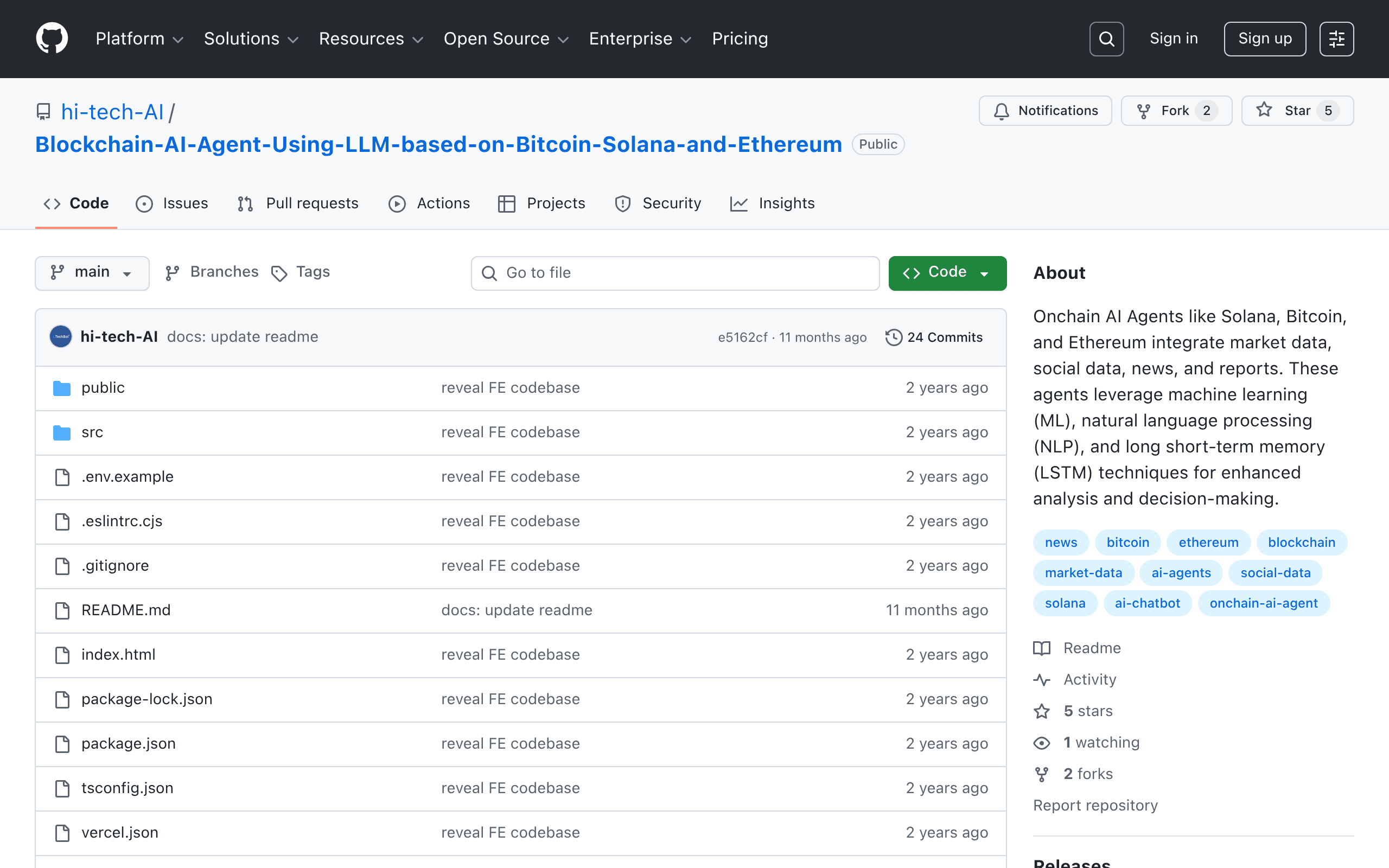Select the social-data topic tag

point(1276,573)
